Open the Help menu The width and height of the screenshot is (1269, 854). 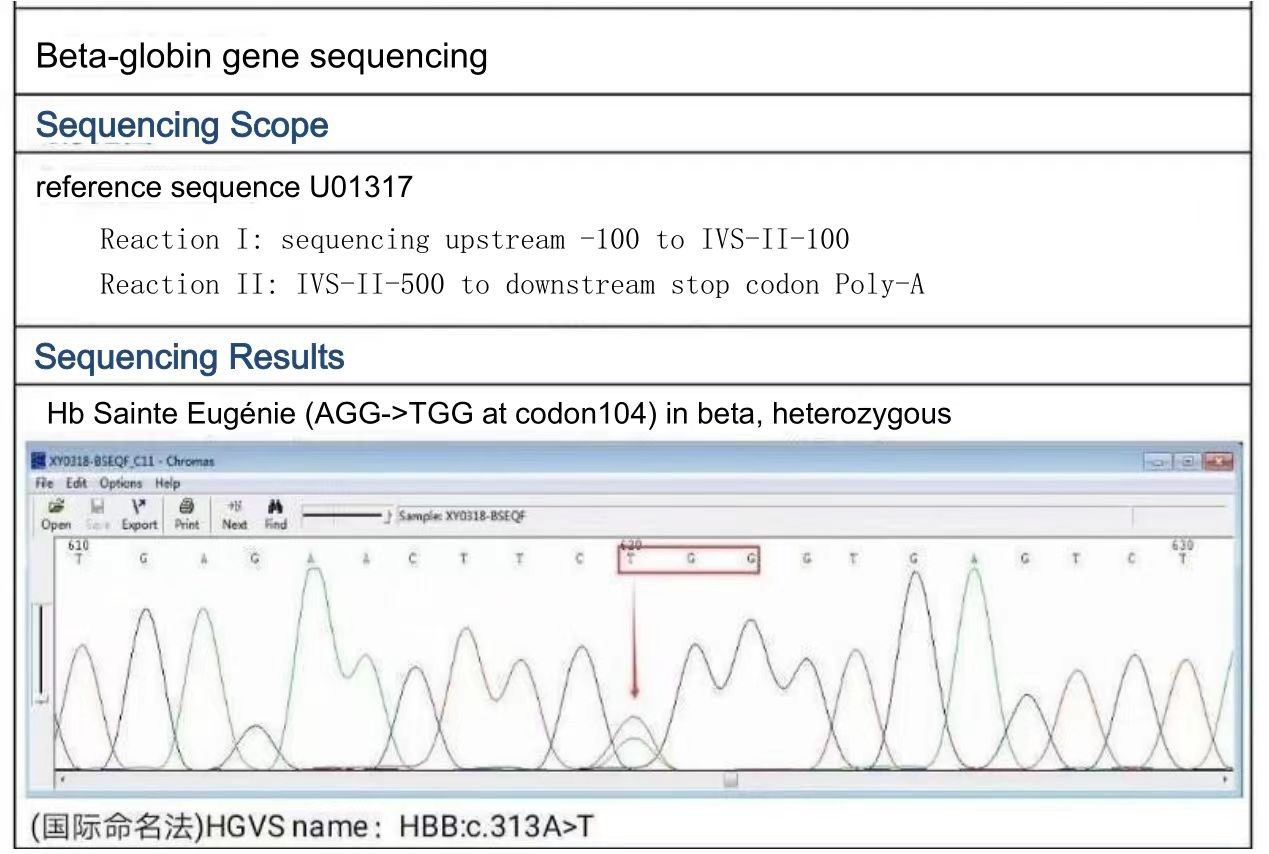coord(167,483)
